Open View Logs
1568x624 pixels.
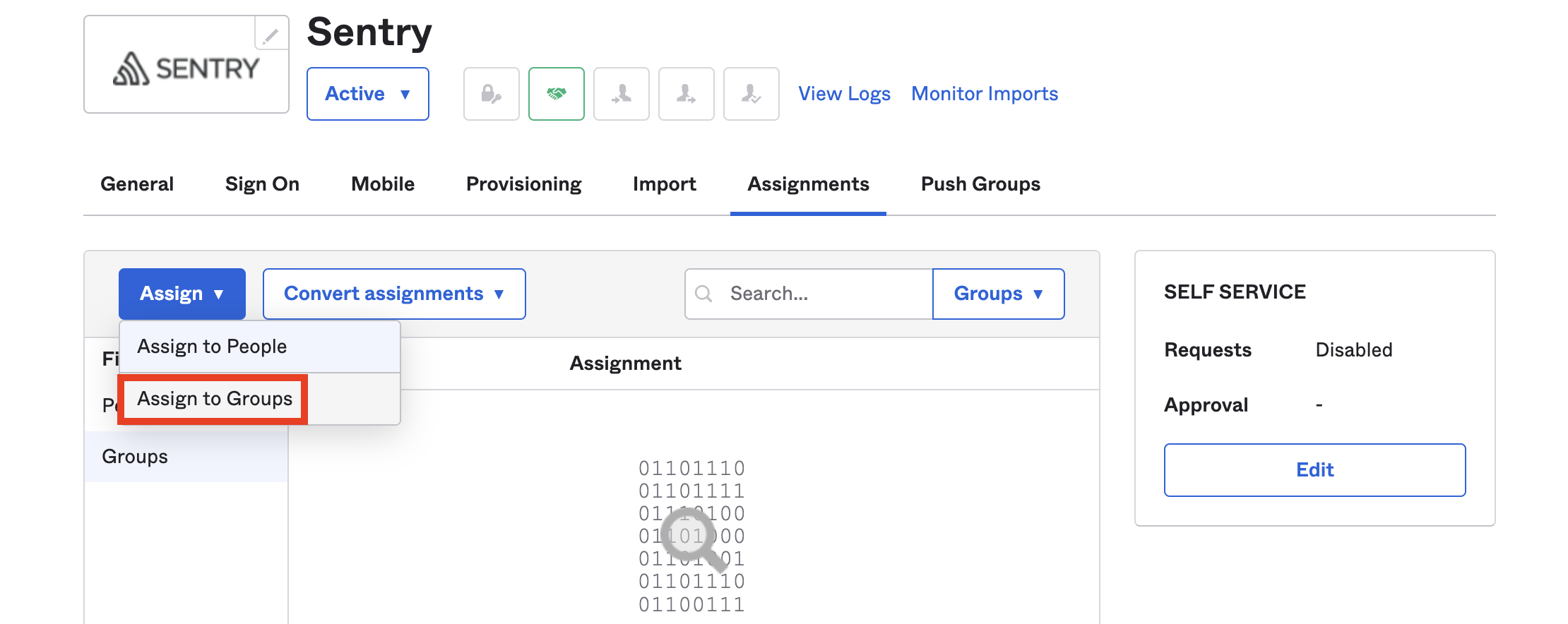tap(843, 93)
